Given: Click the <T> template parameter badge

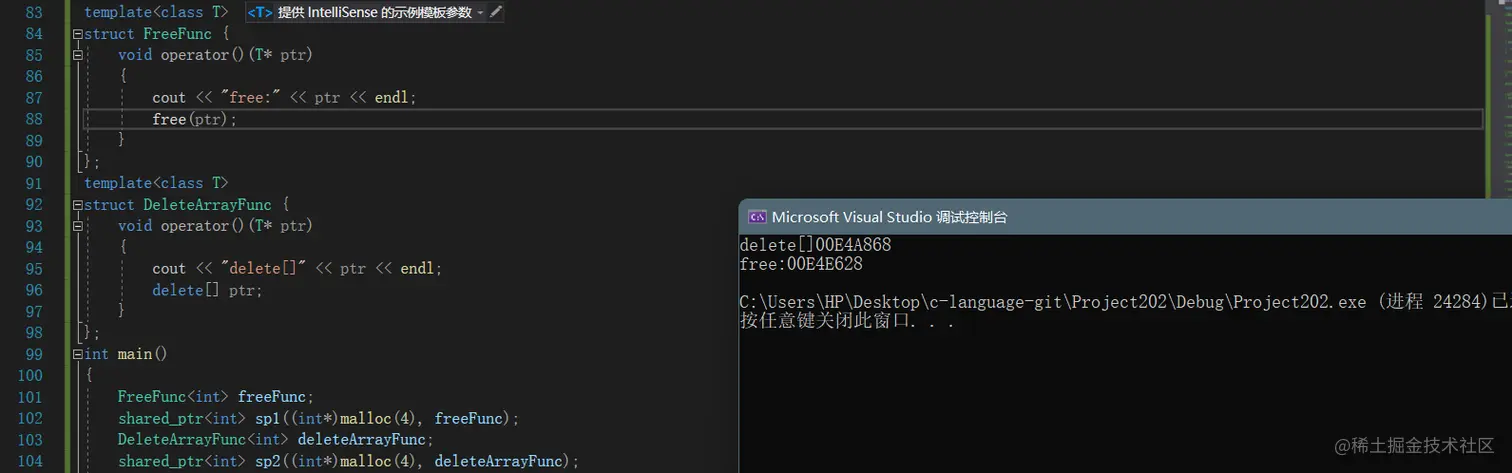Looking at the screenshot, I should (x=260, y=13).
